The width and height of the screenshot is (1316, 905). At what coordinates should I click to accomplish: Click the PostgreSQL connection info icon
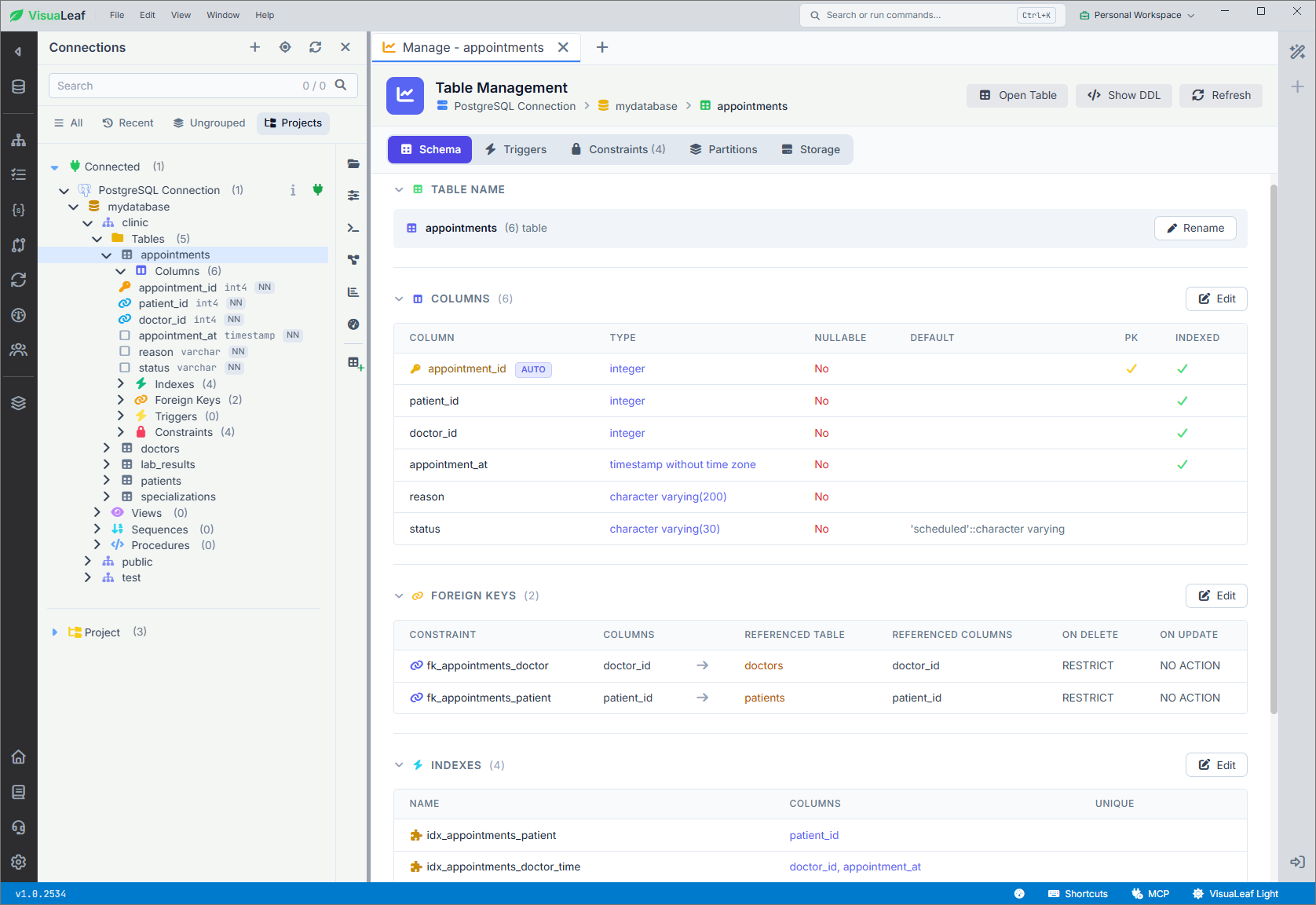click(x=293, y=190)
